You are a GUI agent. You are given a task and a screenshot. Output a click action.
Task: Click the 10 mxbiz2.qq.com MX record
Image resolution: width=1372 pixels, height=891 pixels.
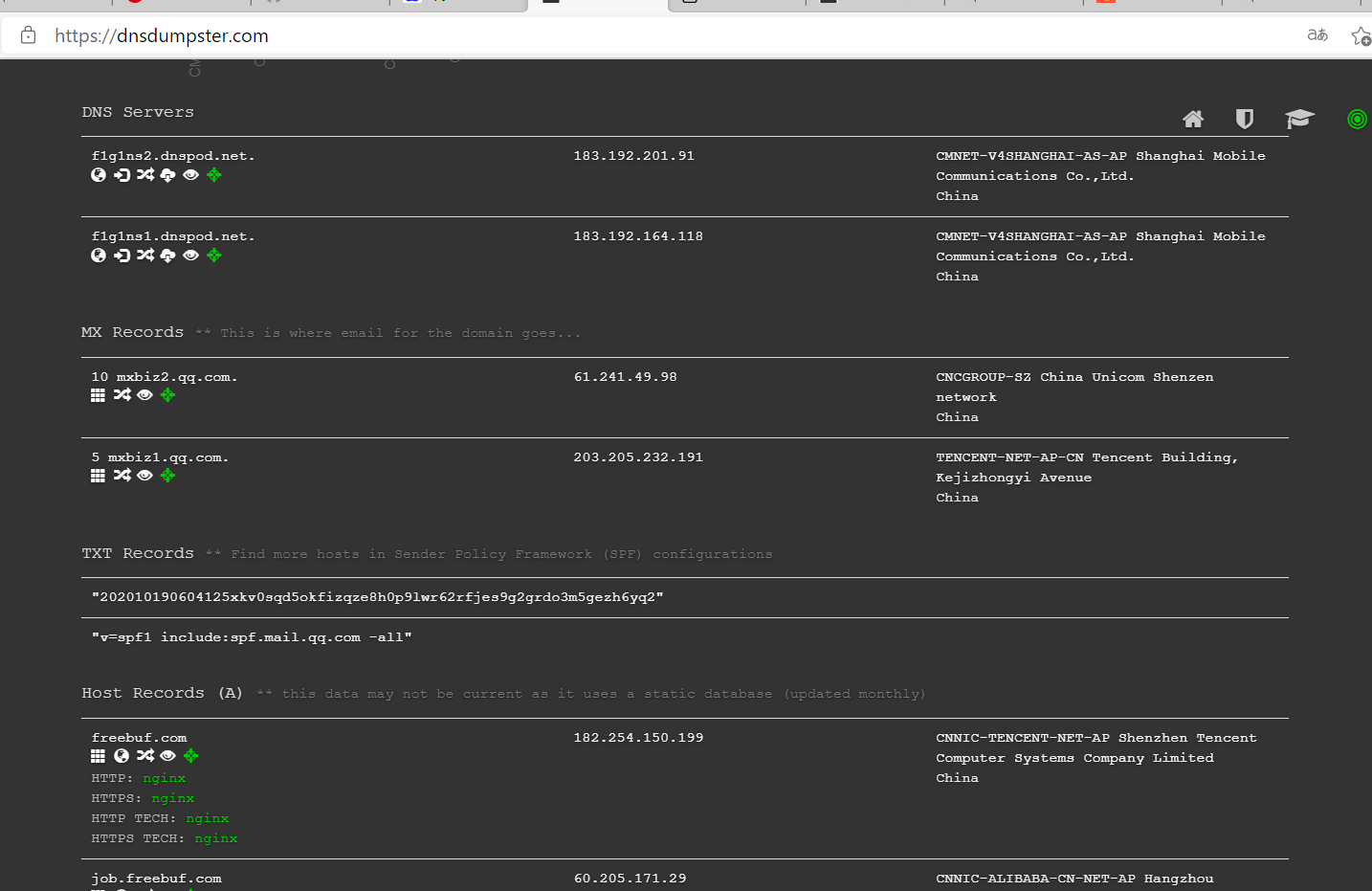[165, 376]
